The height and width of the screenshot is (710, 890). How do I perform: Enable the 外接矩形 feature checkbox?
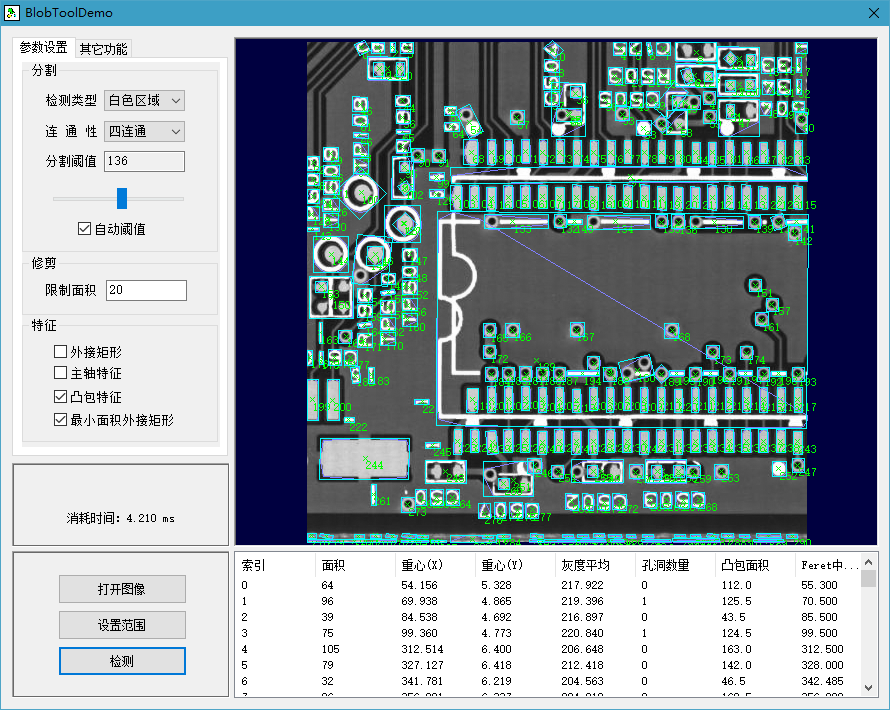point(61,352)
